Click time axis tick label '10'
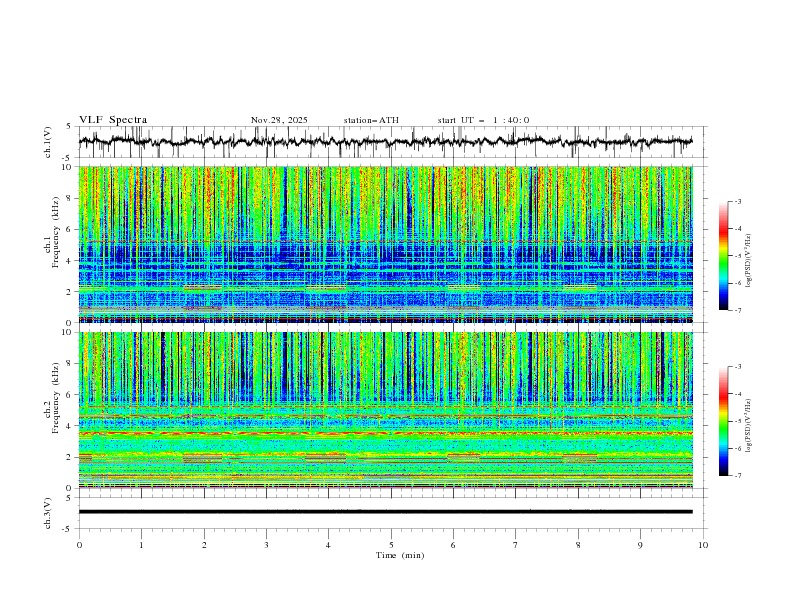This screenshot has width=792, height=612. coord(703,545)
